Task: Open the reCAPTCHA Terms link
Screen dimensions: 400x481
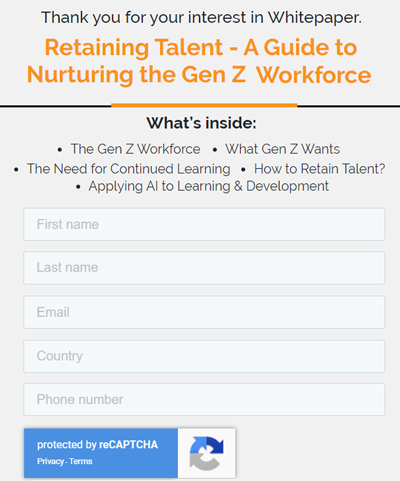Action: click(81, 461)
